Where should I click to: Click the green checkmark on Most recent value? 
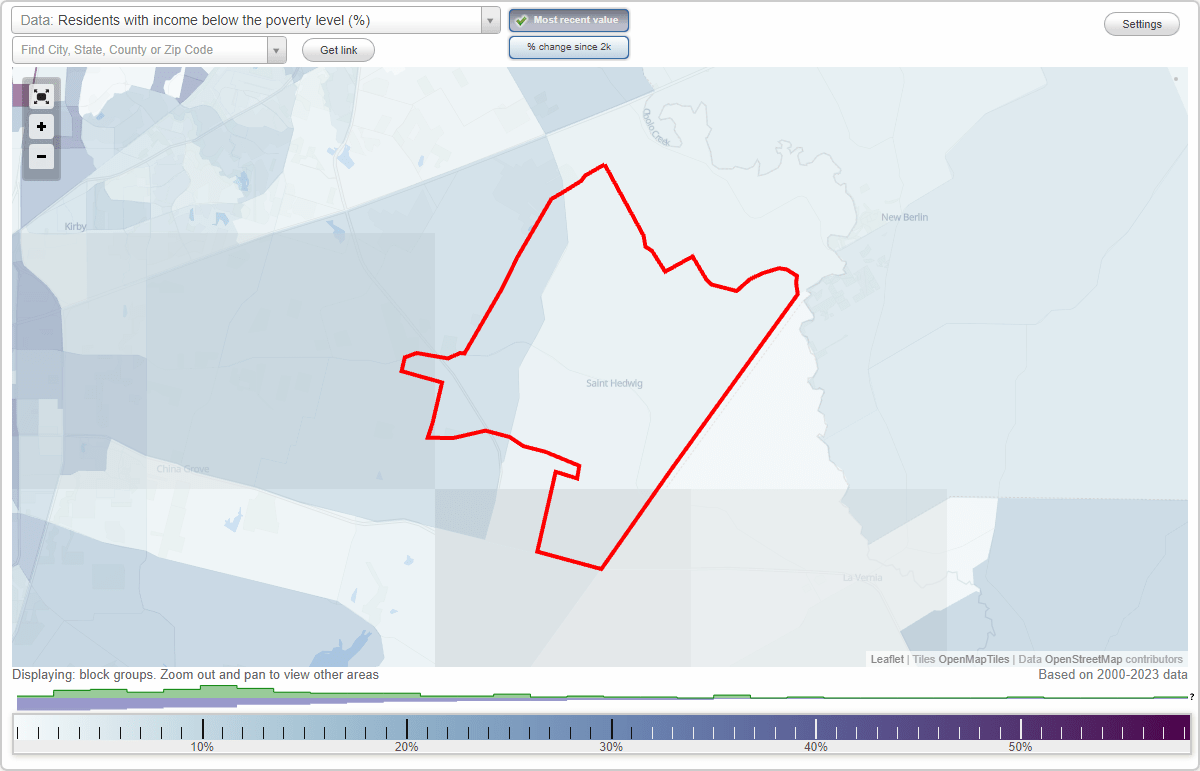tap(522, 20)
